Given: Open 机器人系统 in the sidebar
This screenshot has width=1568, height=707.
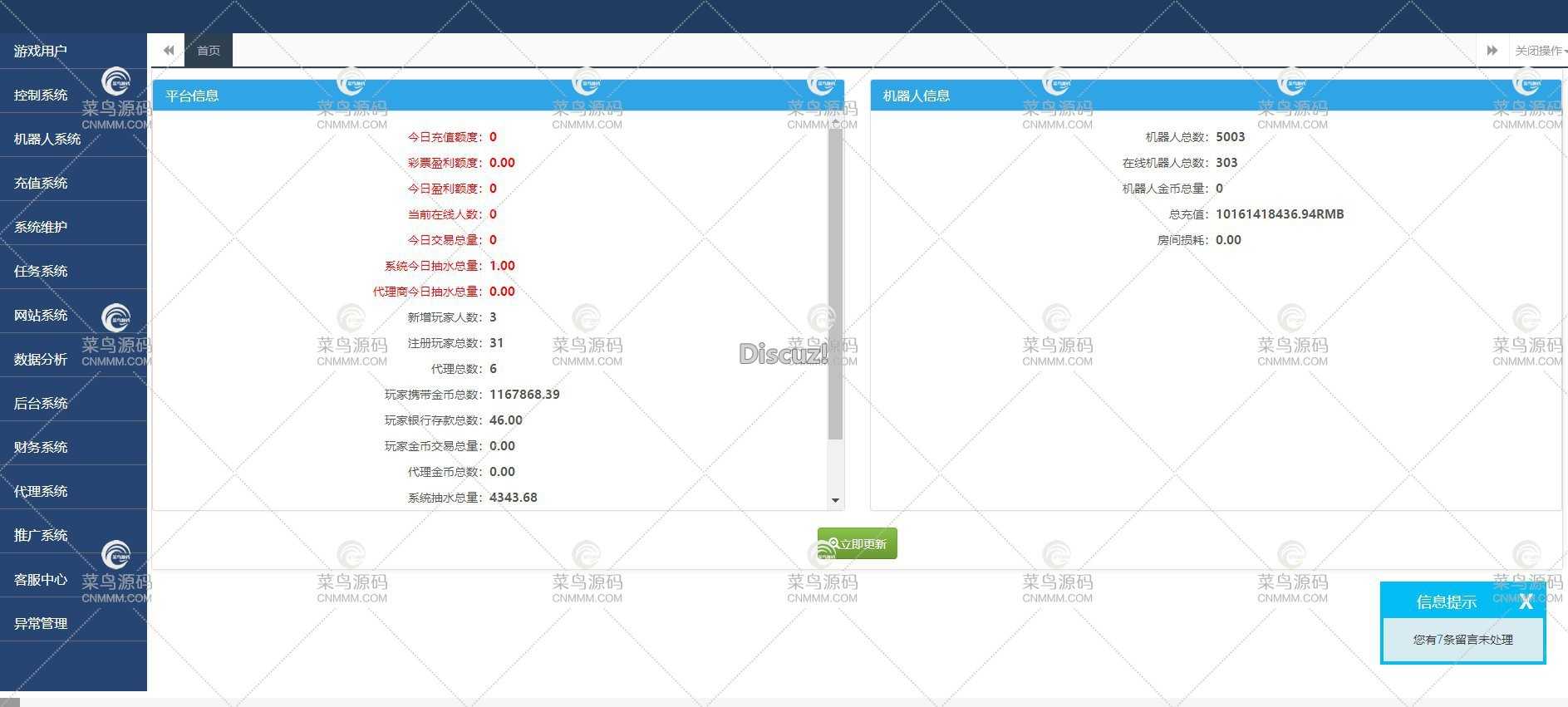Looking at the screenshot, I should [47, 140].
